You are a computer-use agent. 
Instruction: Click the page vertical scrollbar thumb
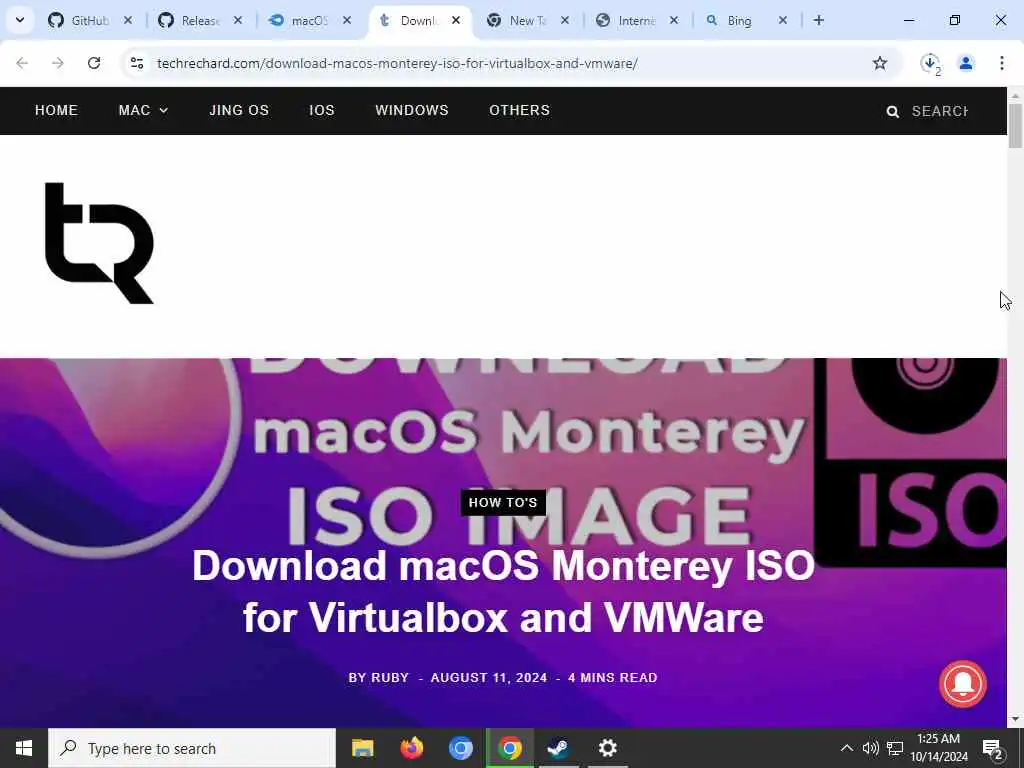pyautogui.click(x=1015, y=125)
